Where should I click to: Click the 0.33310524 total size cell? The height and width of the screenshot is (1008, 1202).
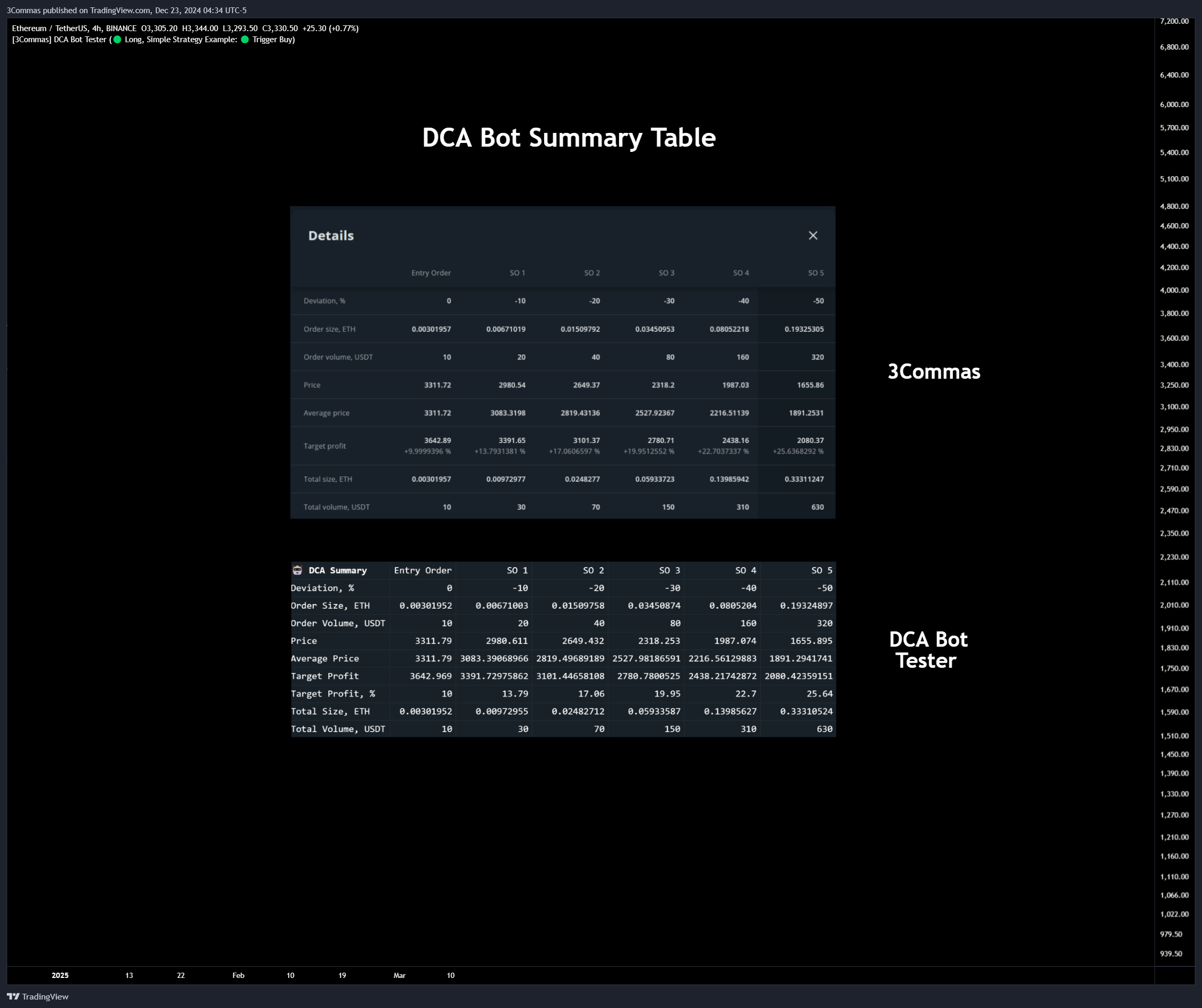pyautogui.click(x=806, y=712)
